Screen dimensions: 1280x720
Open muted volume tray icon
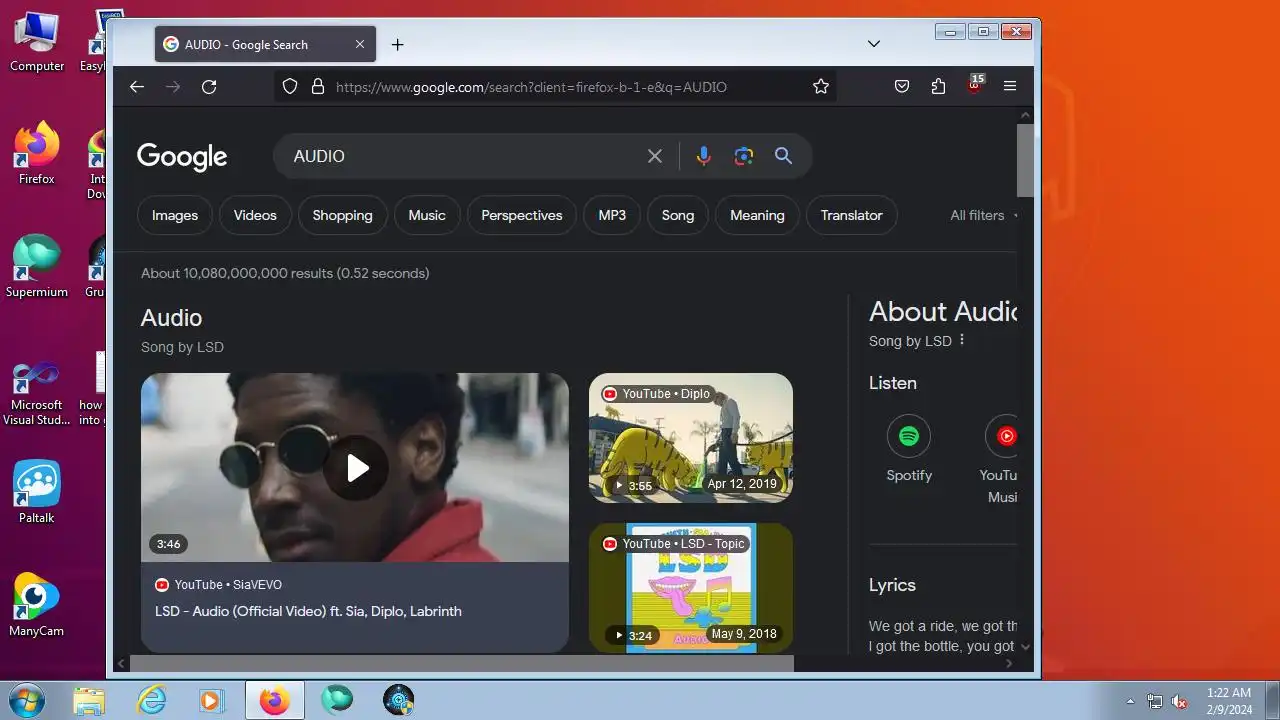point(1180,701)
